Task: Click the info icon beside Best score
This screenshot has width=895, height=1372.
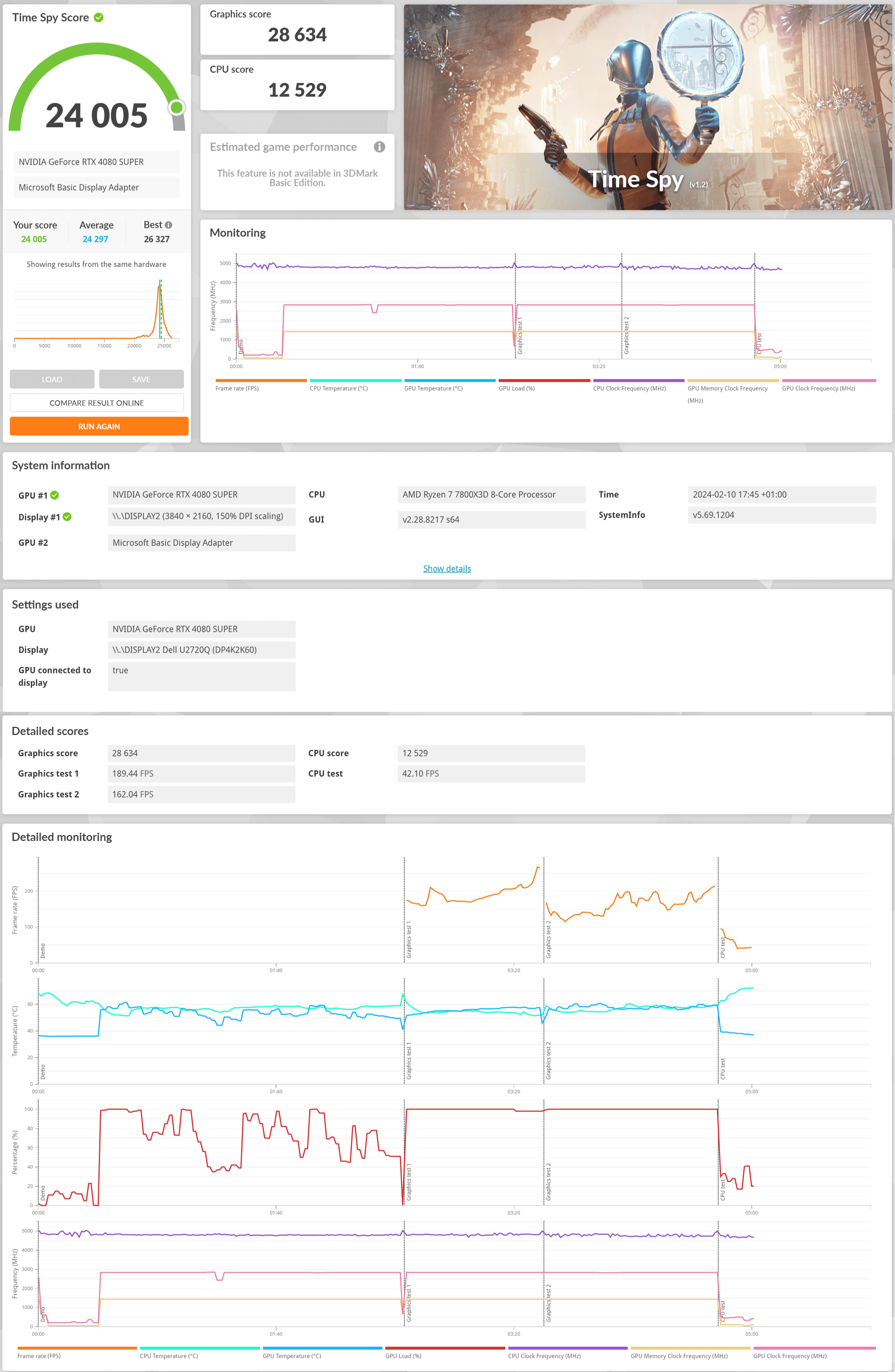Action: click(168, 225)
